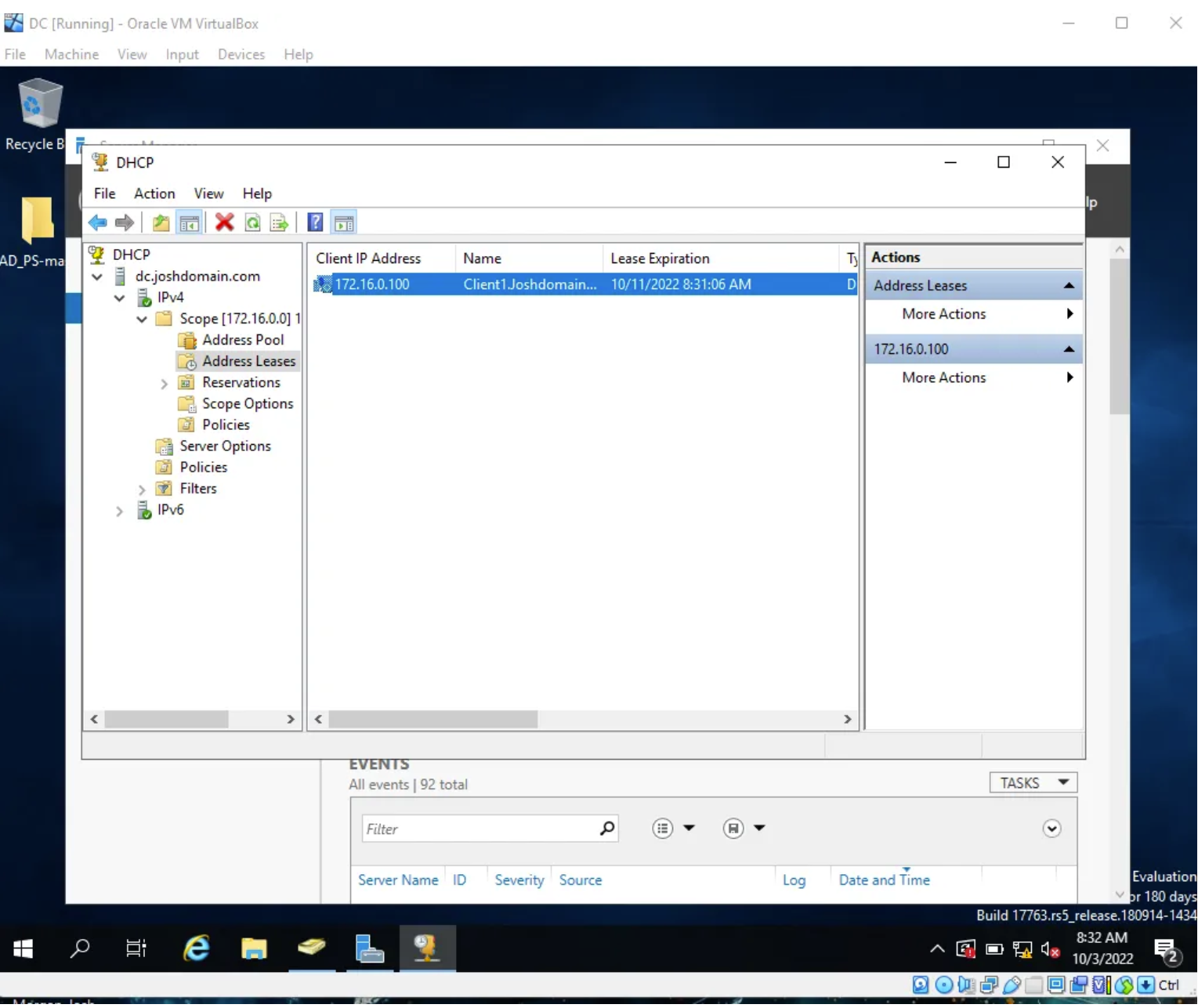1198x1008 pixels.
Task: Sort by Lease Expiration column
Action: click(721, 259)
